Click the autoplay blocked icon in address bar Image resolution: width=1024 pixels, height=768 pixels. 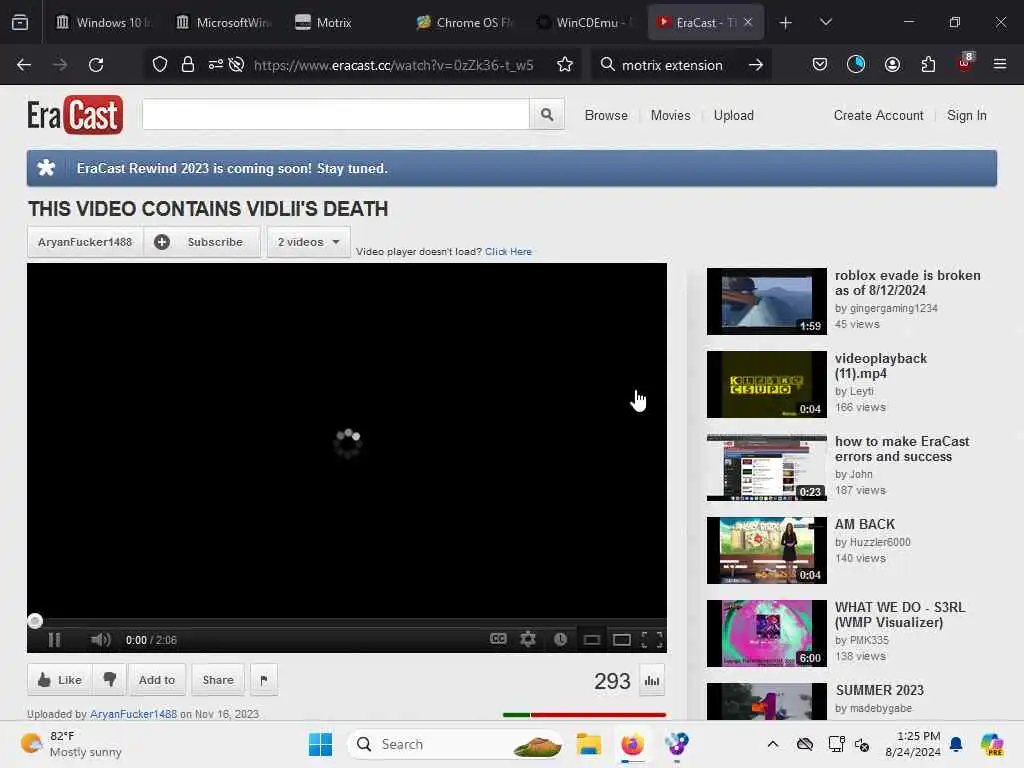236,64
